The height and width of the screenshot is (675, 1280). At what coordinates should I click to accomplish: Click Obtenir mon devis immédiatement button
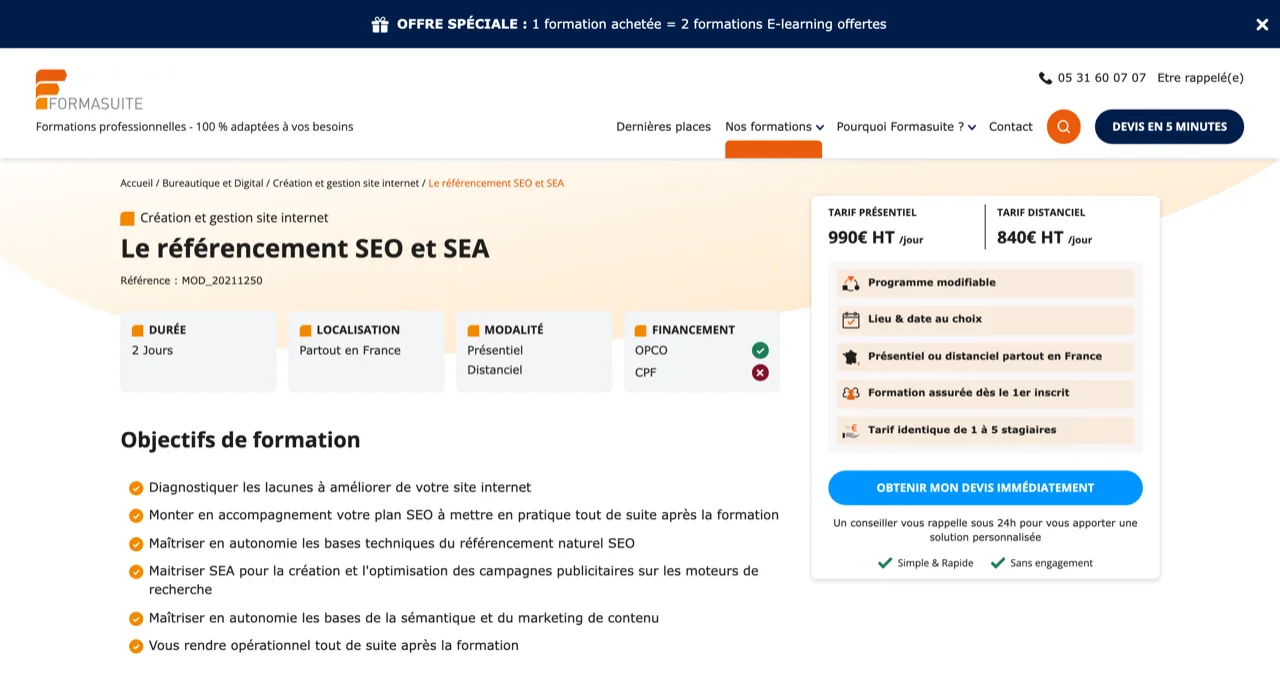pyautogui.click(x=985, y=488)
